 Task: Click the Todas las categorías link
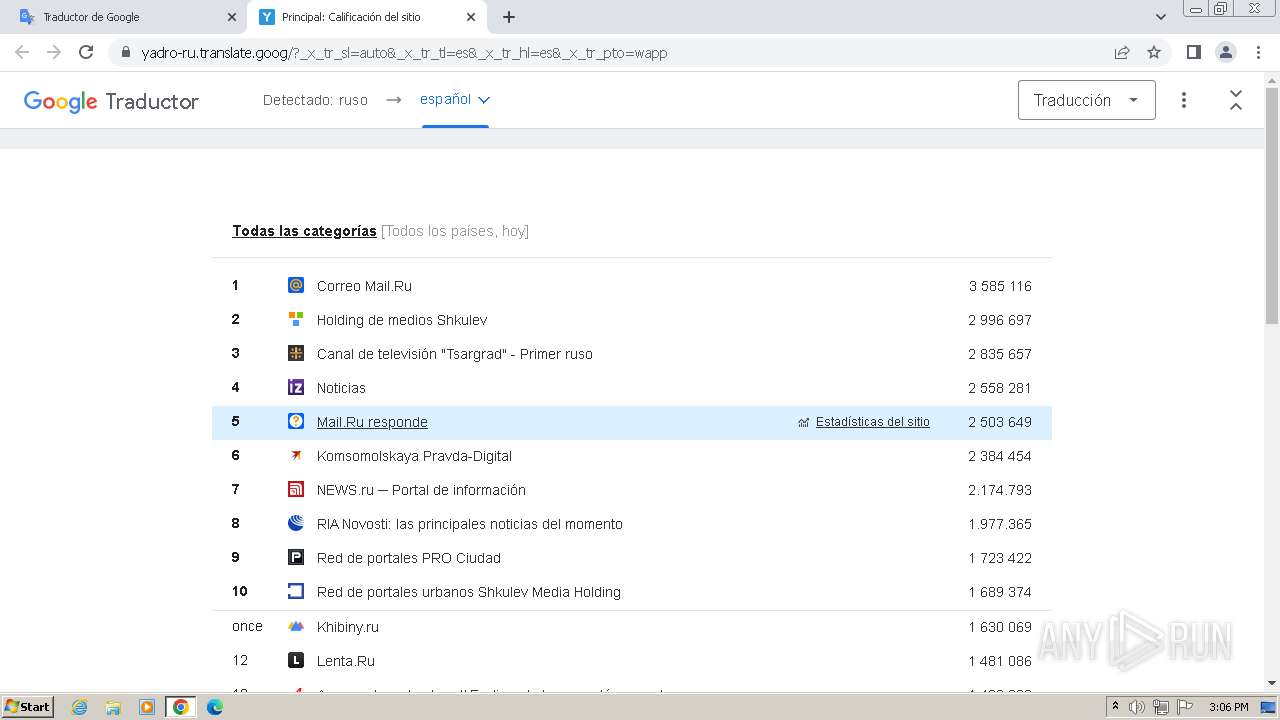[304, 231]
